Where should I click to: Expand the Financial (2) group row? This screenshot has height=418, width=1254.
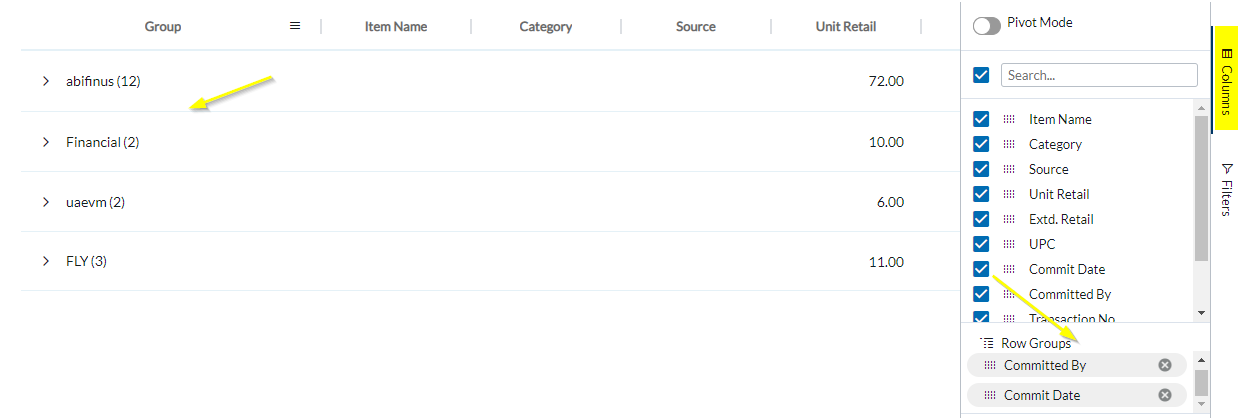click(x=46, y=142)
